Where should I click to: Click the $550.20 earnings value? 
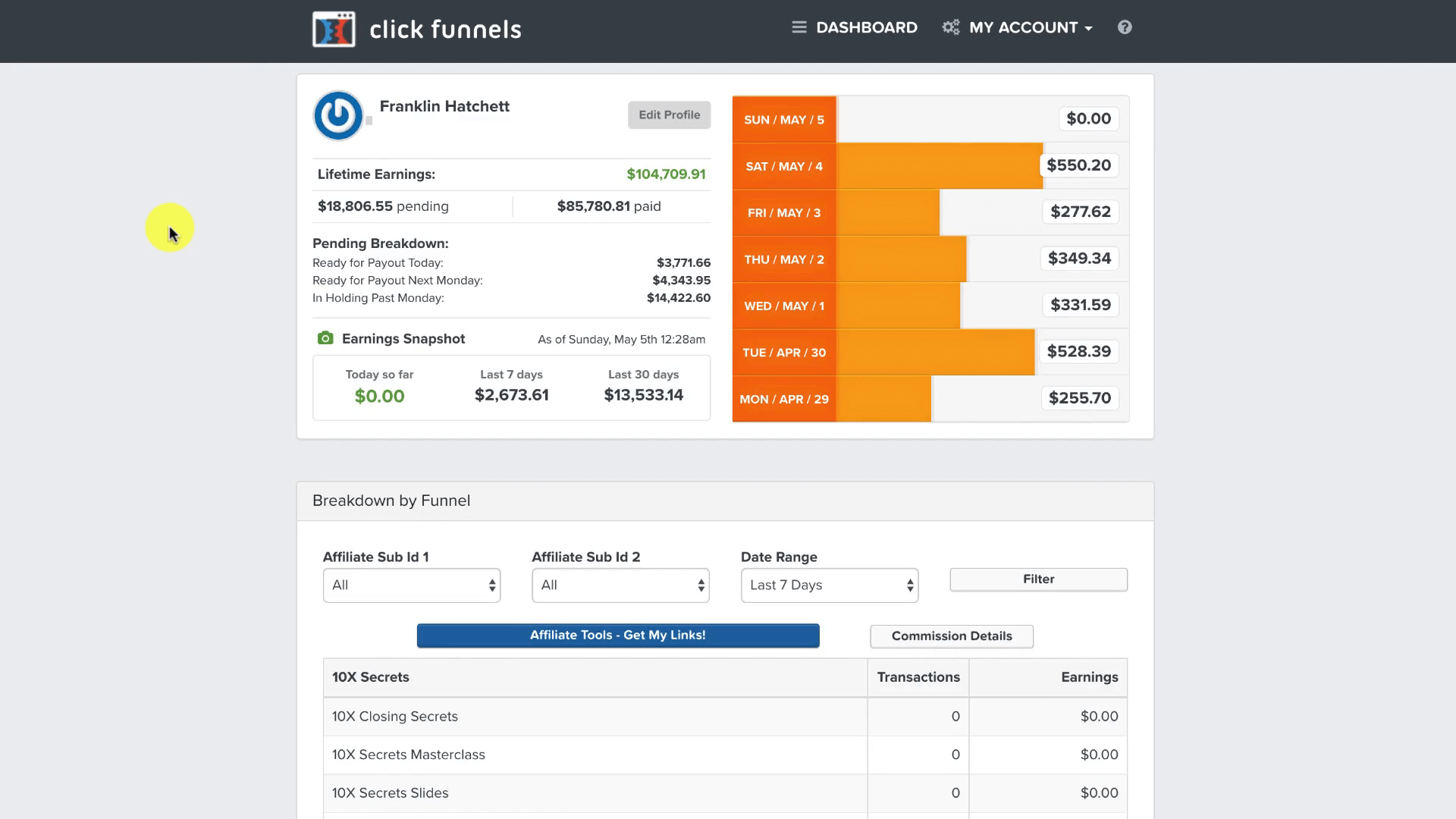[x=1078, y=165]
